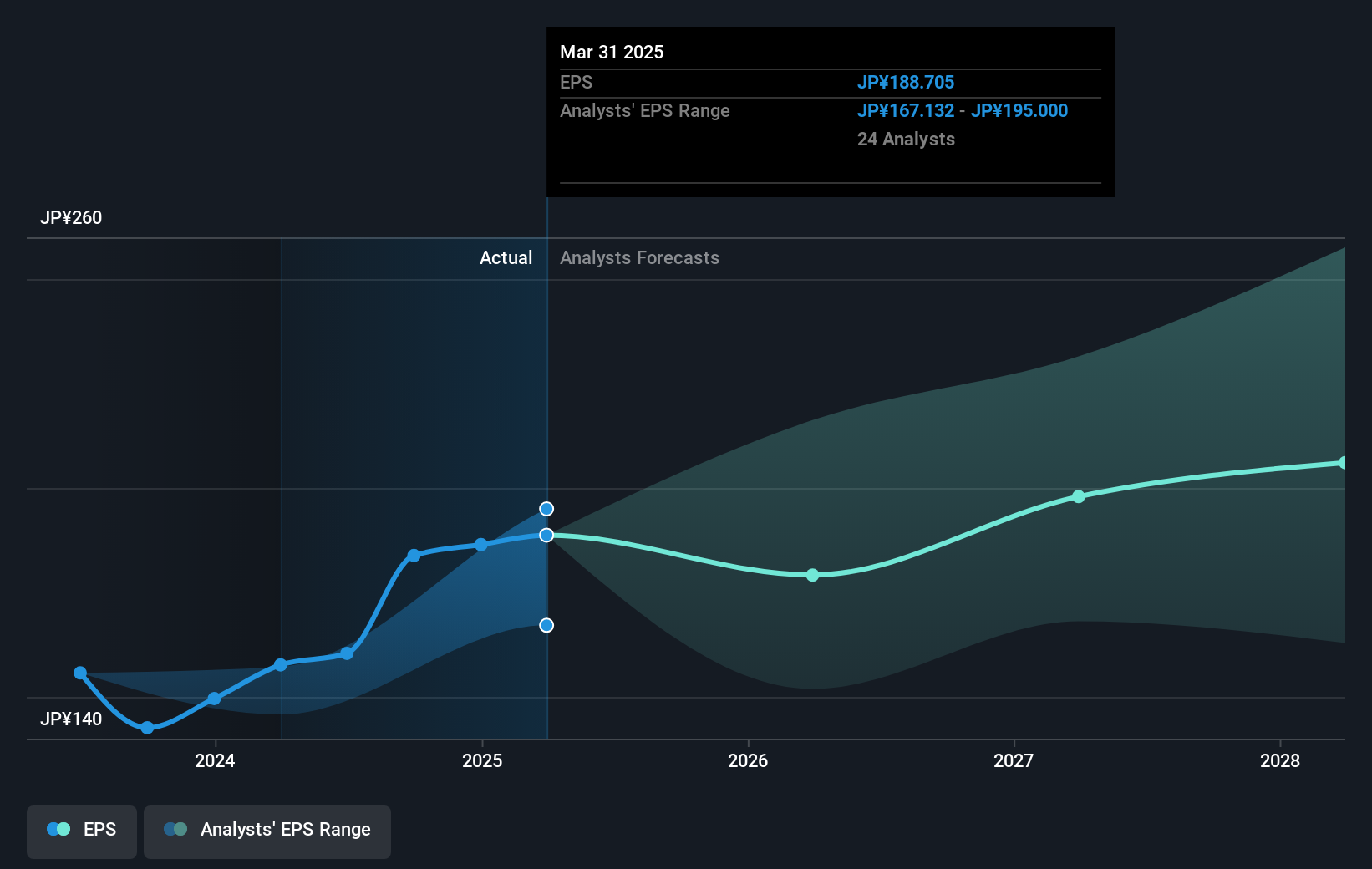Toggle the EPS legend series
Screen dimensions: 1372x869
click(82, 831)
